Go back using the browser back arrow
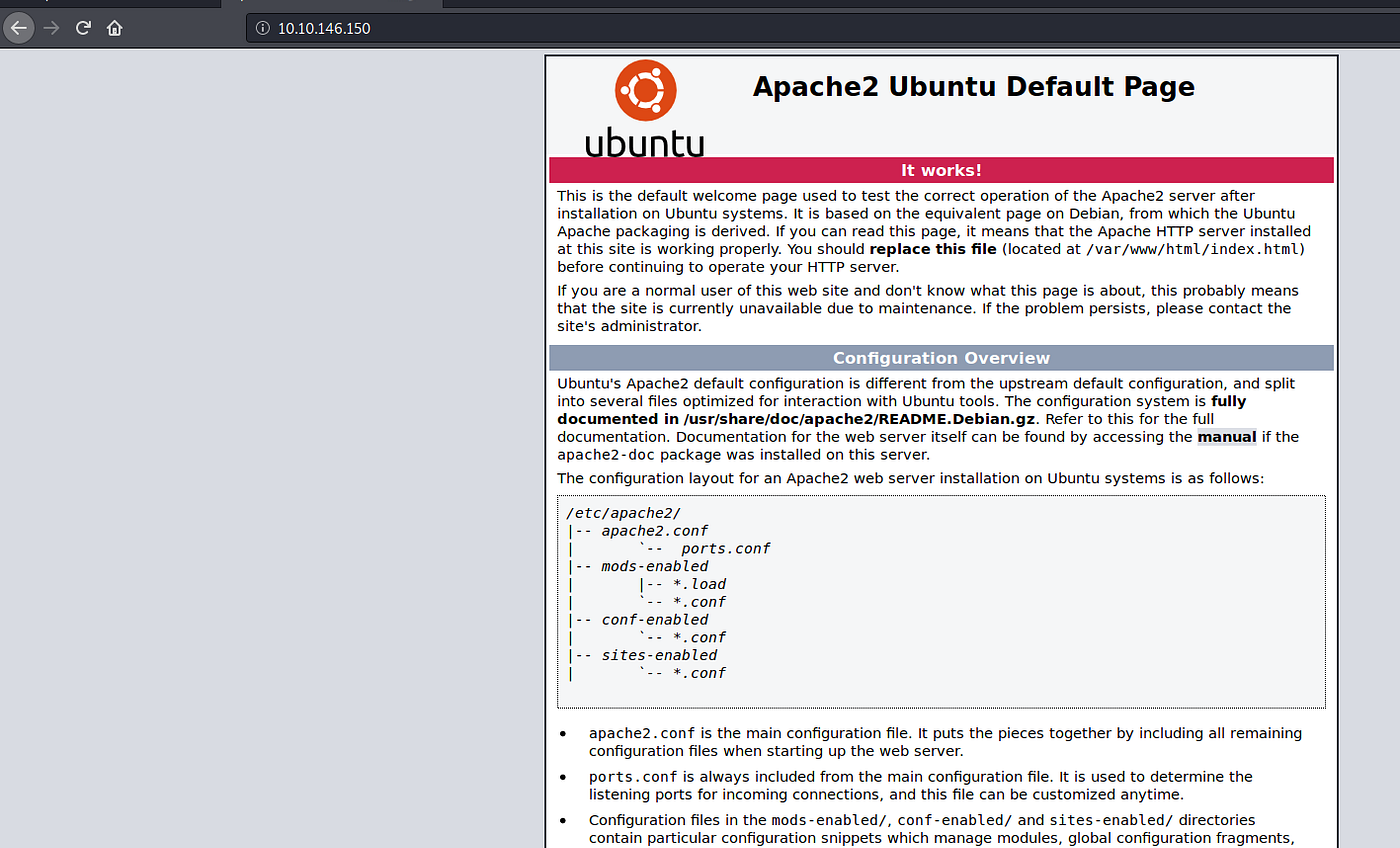Image resolution: width=1400 pixels, height=848 pixels. pyautogui.click(x=18, y=28)
